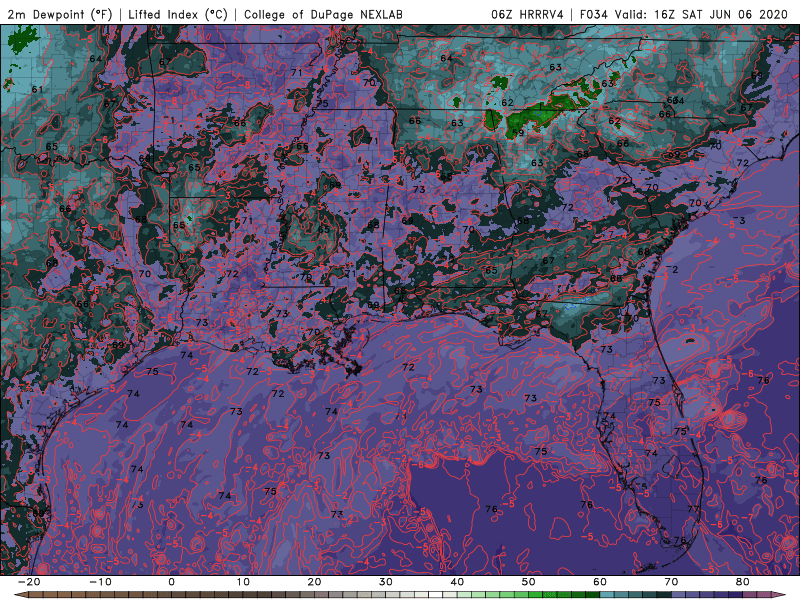This screenshot has width=800, height=600.
Task: Click the "2m Dewpoint (°F)" title text
Action: [60, 15]
